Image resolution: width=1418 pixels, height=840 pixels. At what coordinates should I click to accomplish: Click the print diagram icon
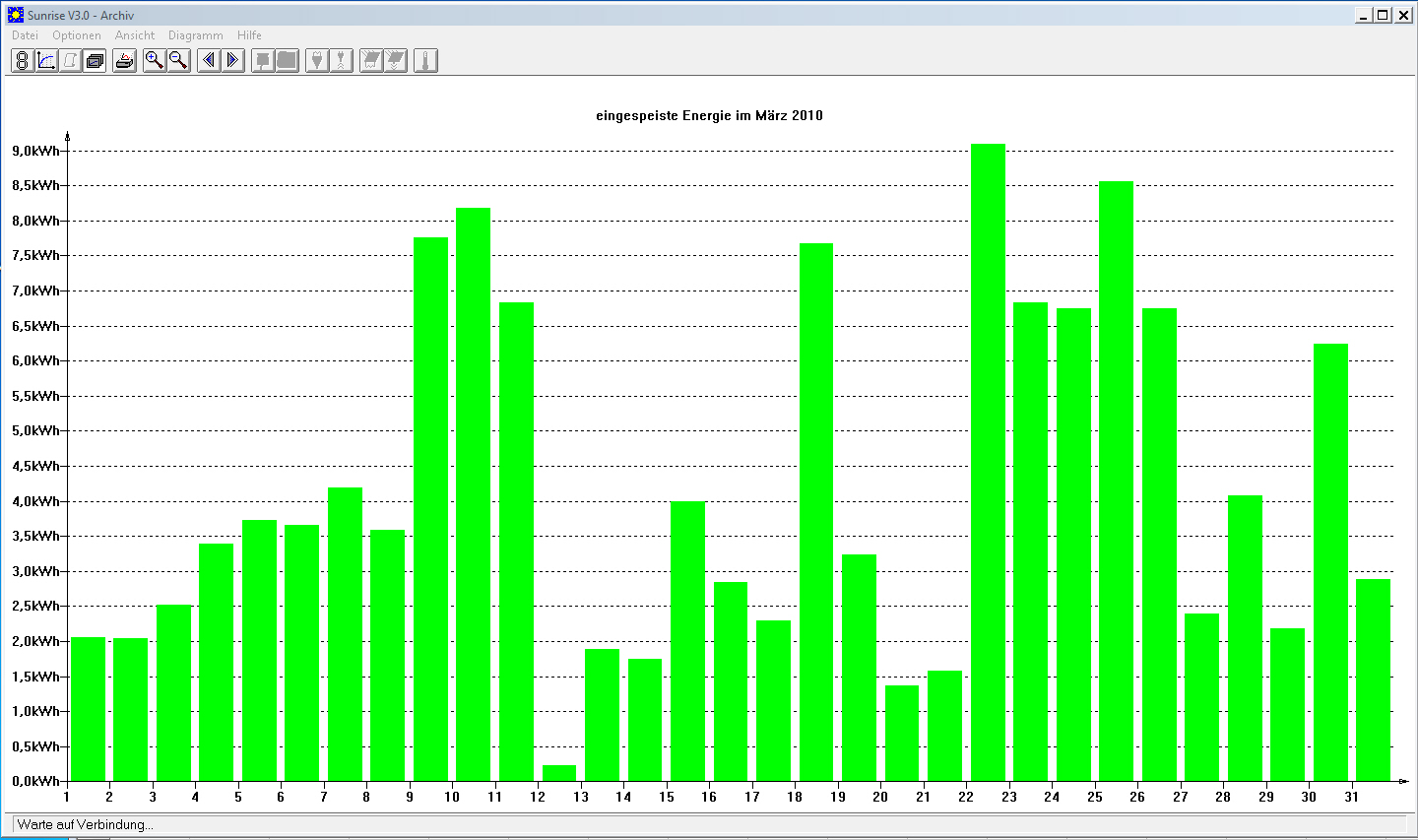(x=124, y=61)
